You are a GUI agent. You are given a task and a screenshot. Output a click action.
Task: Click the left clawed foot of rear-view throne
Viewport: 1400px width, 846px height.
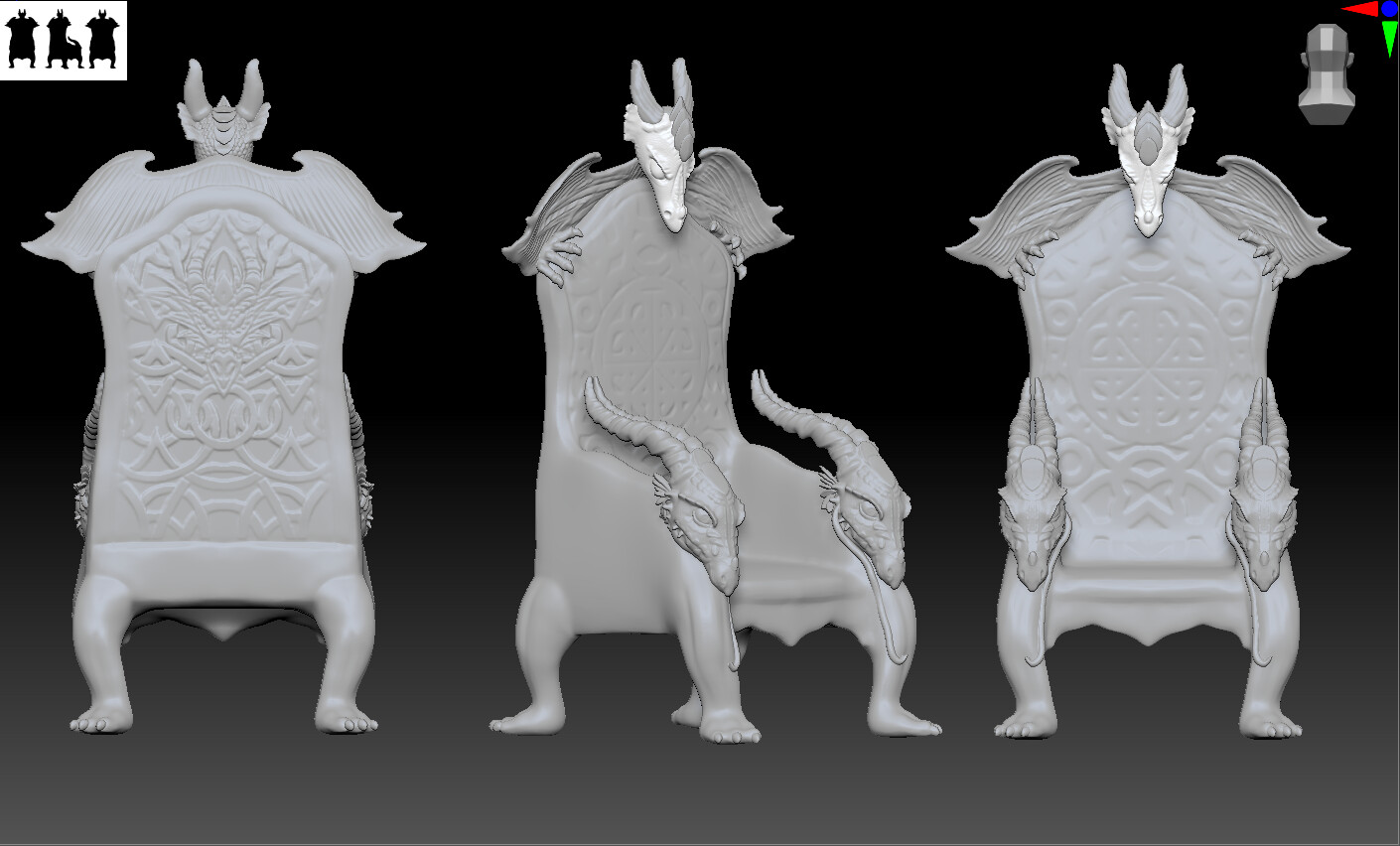coord(101,717)
